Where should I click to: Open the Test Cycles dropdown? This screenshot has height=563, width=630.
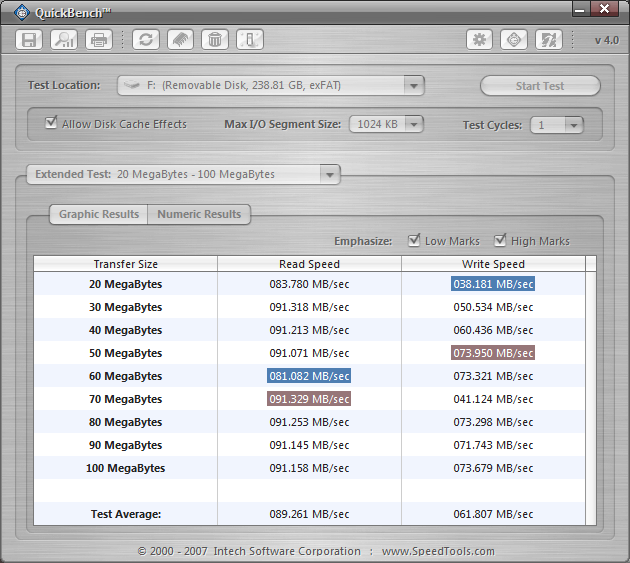pos(572,125)
